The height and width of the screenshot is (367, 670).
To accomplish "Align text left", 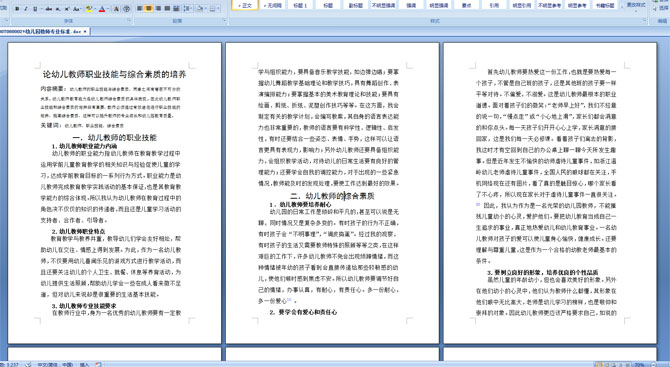I will (x=139, y=9).
